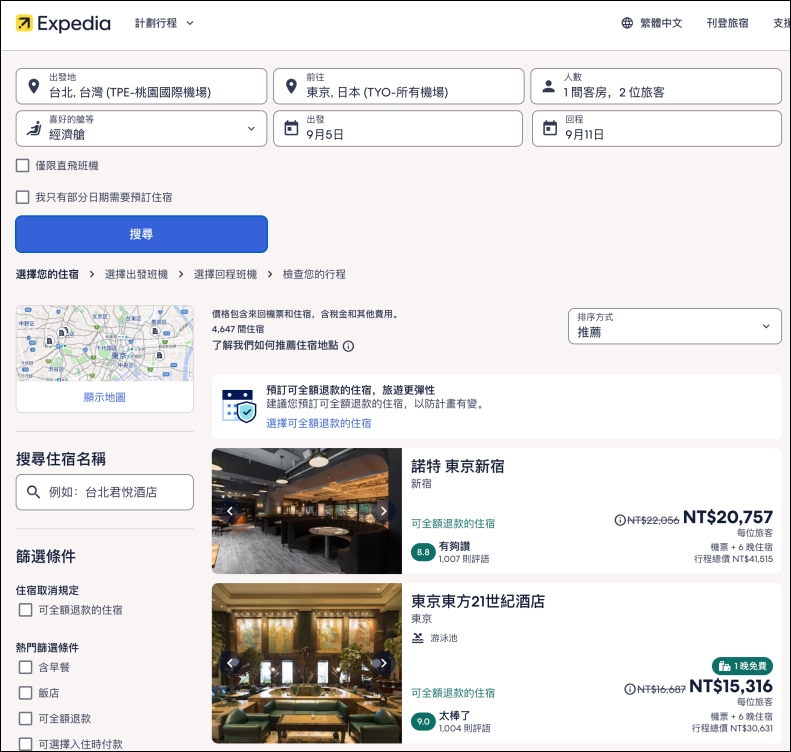Click the Tokyo map thumbnail
Viewport: 791px width, 752px height.
104,343
